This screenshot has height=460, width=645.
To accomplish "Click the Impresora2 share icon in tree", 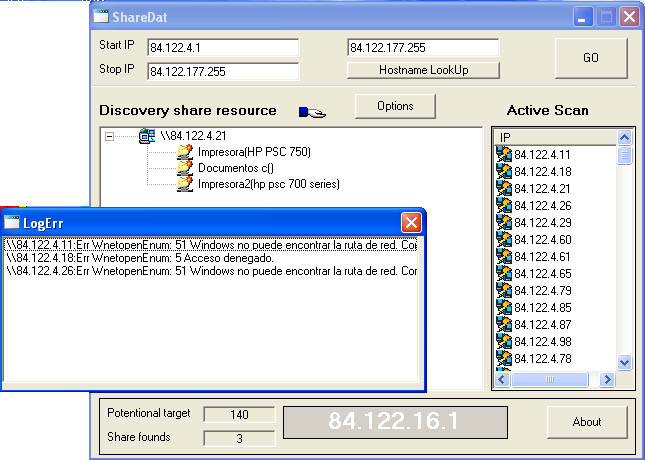I will tap(184, 184).
